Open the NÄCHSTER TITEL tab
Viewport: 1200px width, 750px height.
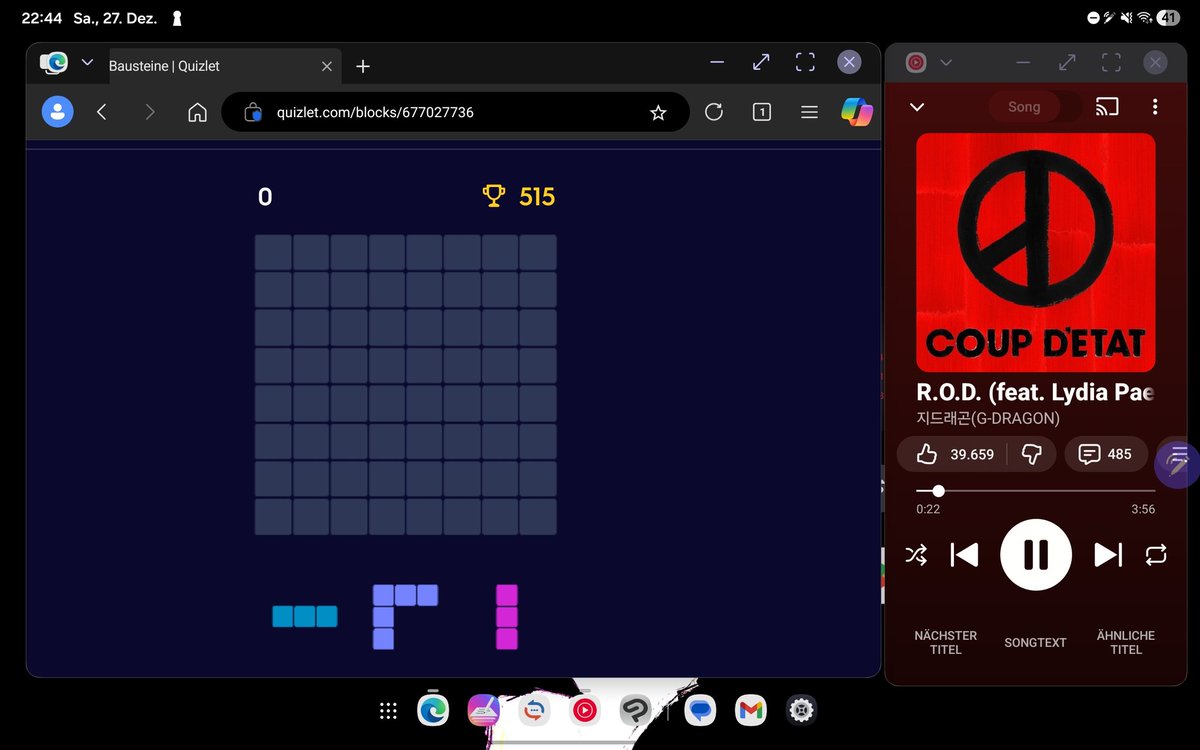pyautogui.click(x=946, y=642)
